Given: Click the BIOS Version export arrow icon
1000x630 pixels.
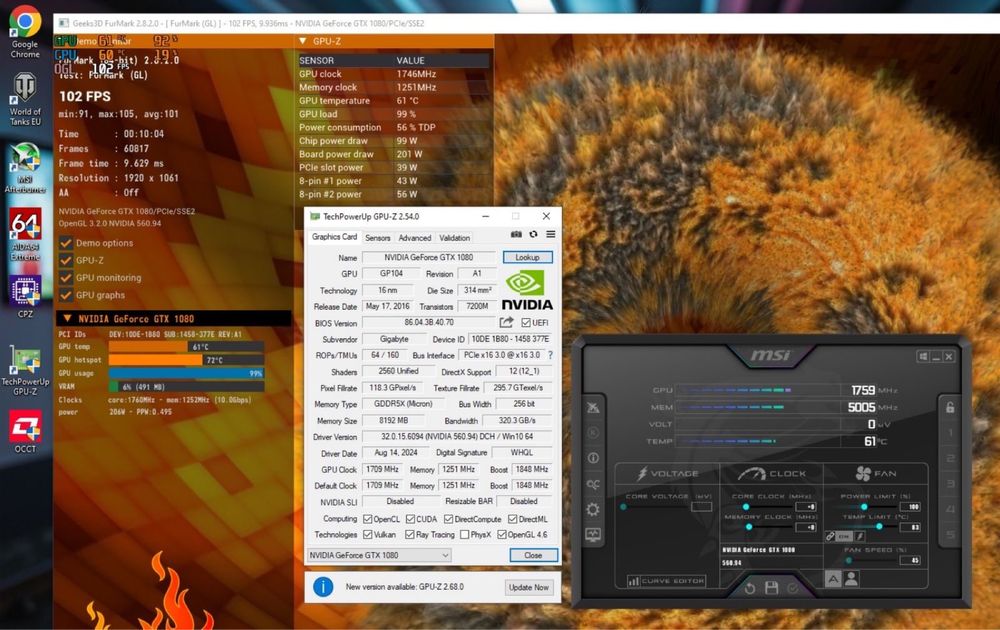Looking at the screenshot, I should pyautogui.click(x=506, y=323).
